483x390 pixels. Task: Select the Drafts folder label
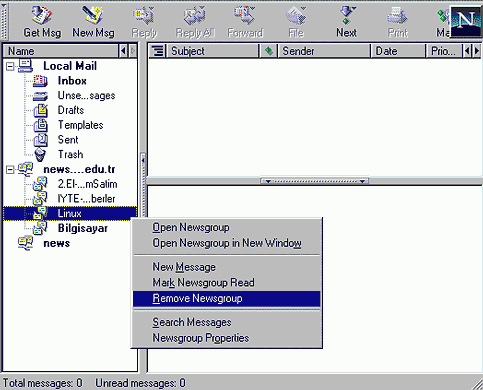(x=71, y=110)
